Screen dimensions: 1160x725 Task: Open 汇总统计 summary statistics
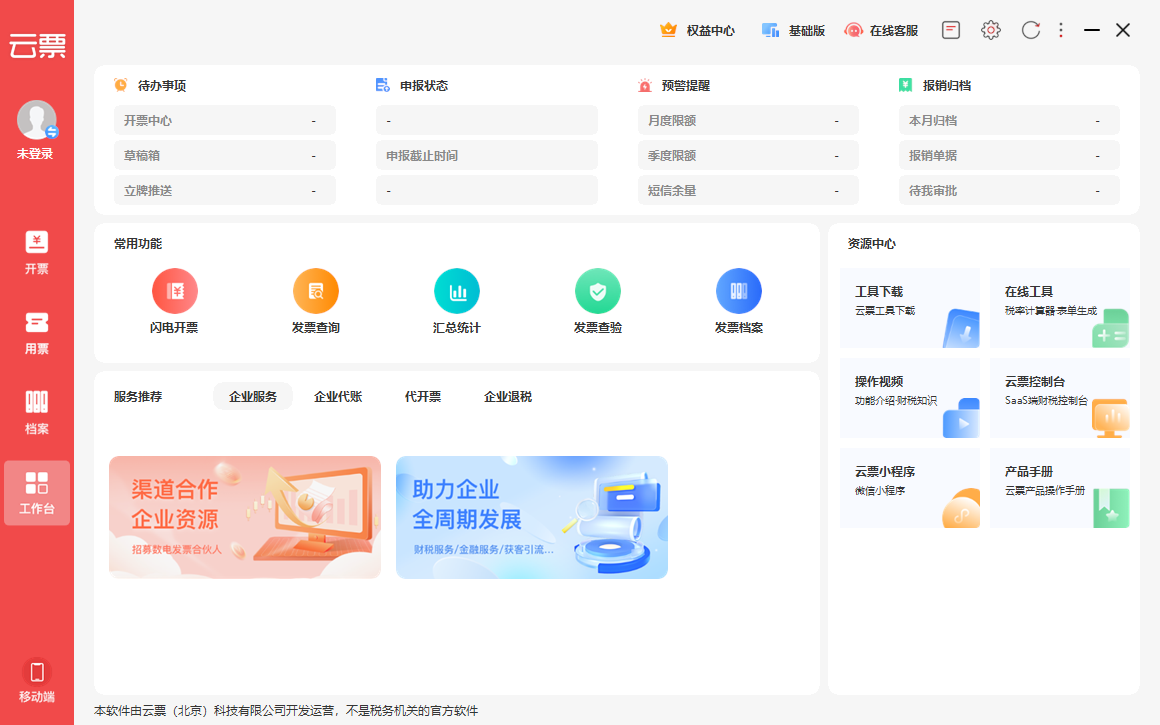point(456,302)
